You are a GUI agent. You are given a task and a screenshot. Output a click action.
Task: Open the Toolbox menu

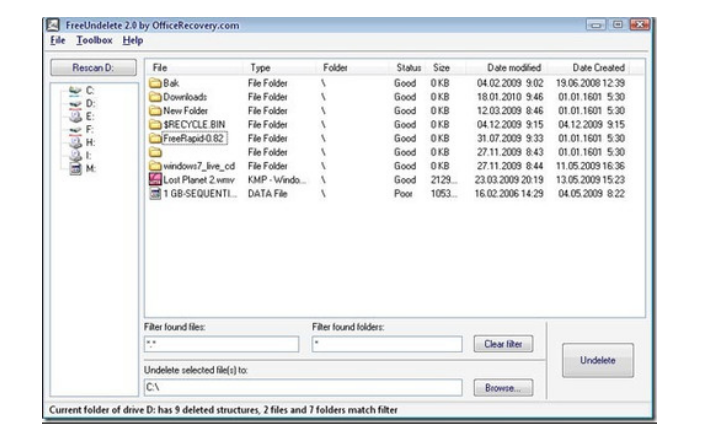pyautogui.click(x=94, y=40)
